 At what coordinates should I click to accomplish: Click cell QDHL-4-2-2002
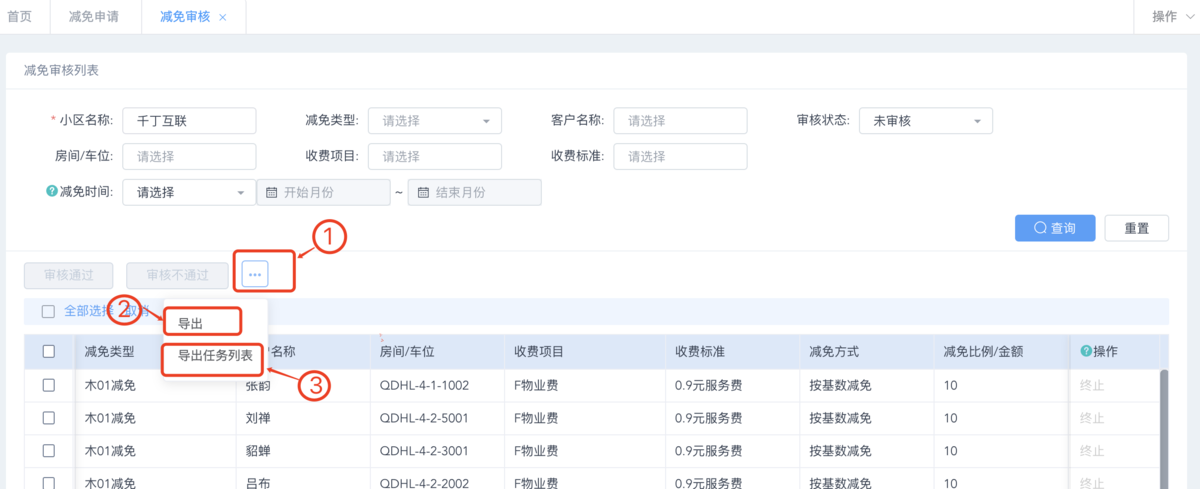pos(425,483)
